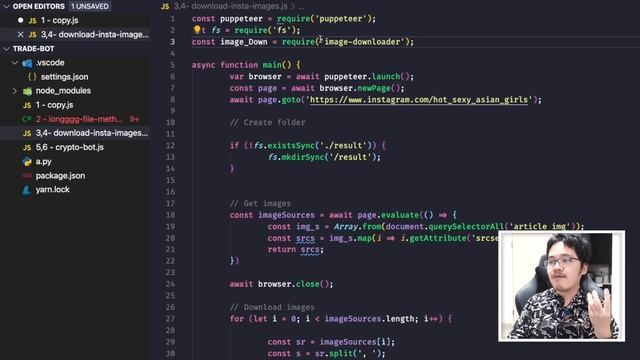Click the '// Download images' comment

click(x=272, y=307)
